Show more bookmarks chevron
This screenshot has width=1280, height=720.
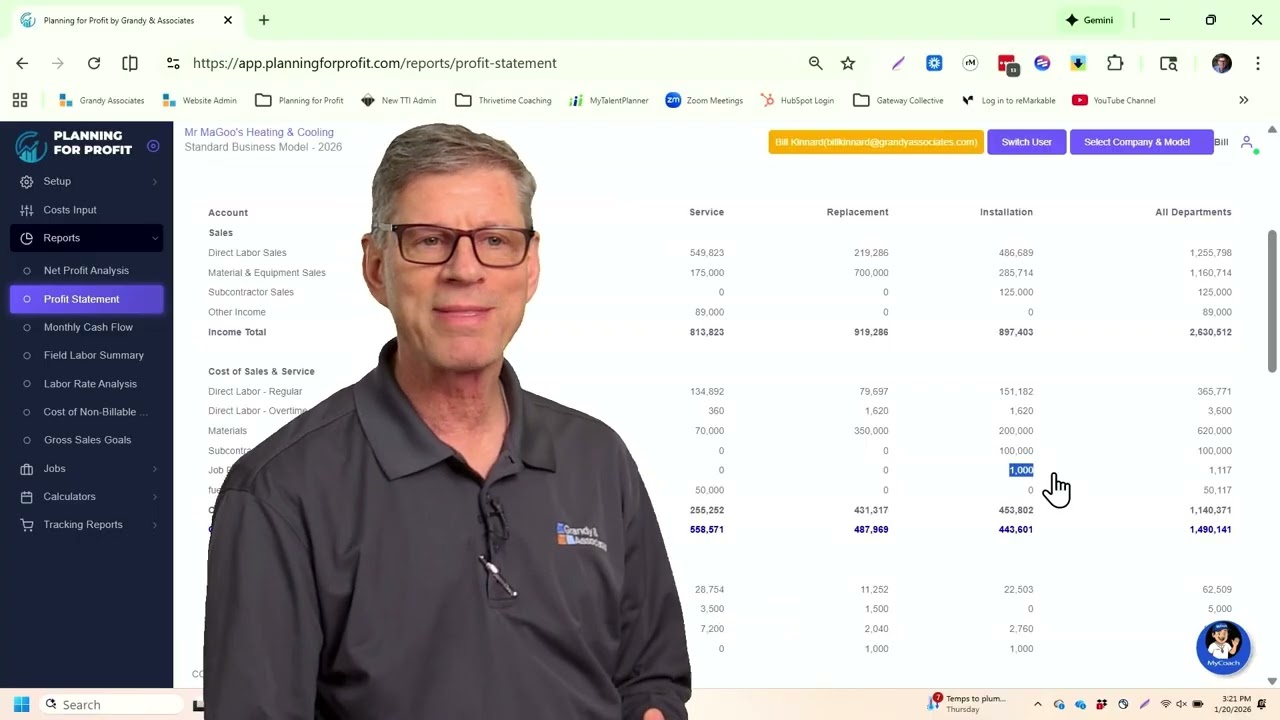[1244, 100]
